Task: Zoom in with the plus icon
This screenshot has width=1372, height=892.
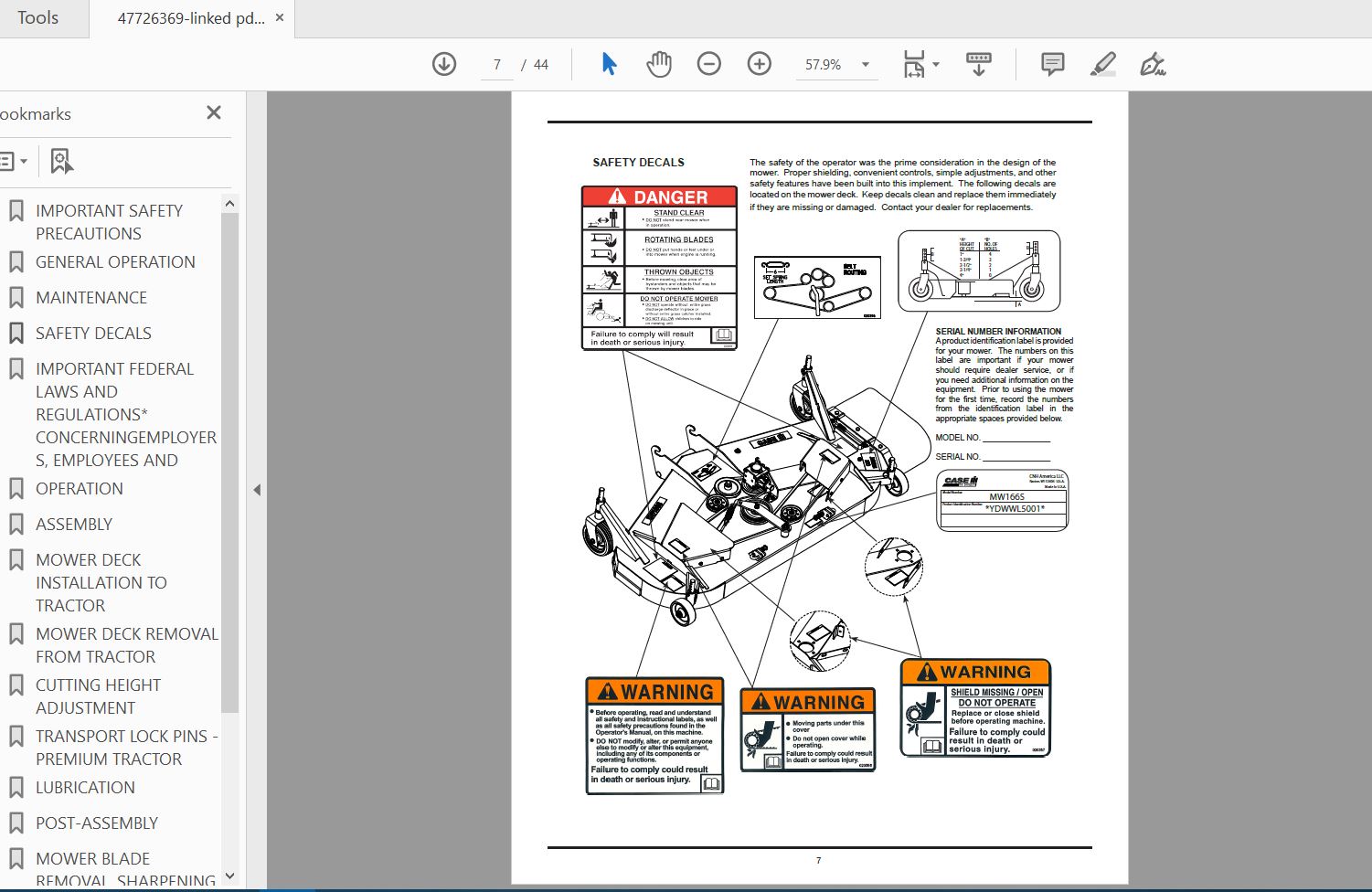Action: point(760,64)
